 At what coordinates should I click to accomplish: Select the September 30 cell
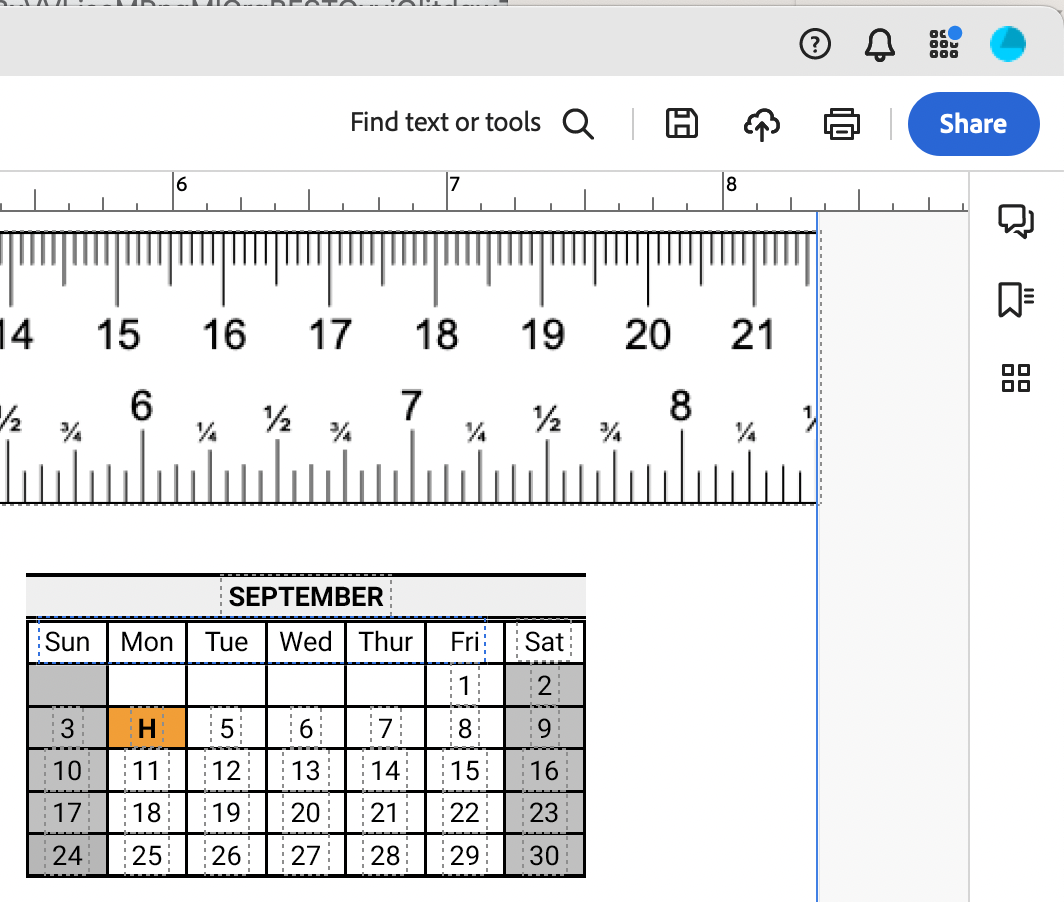544,855
